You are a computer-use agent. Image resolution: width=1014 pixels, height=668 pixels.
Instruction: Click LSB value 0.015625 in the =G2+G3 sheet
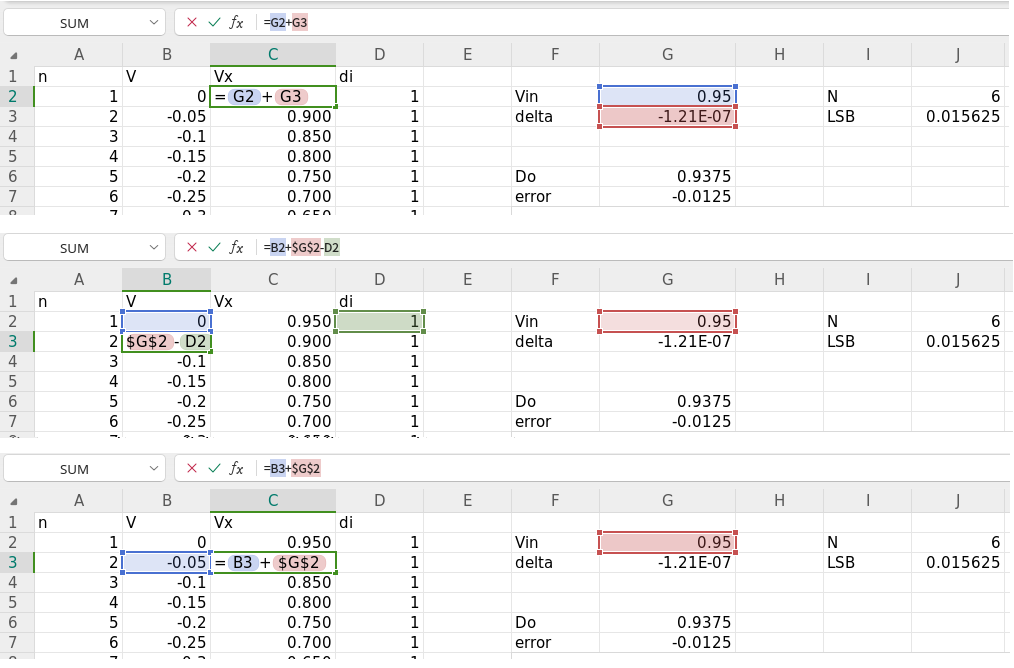[957, 116]
